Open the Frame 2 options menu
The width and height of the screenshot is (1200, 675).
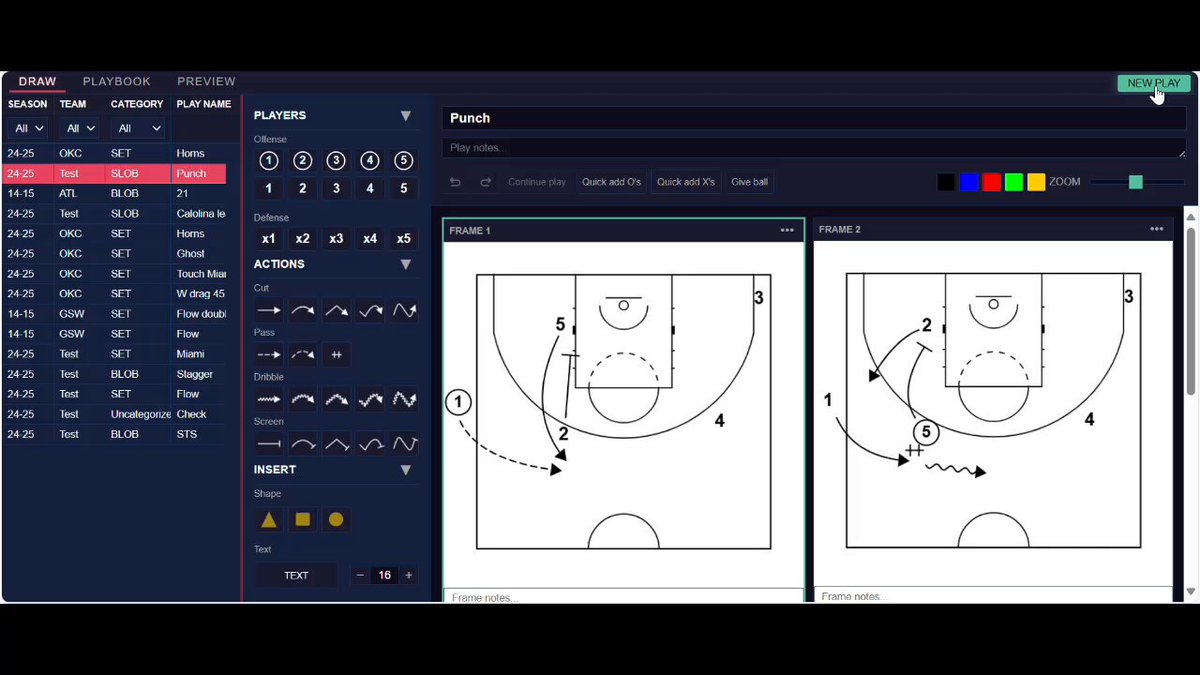(1157, 229)
